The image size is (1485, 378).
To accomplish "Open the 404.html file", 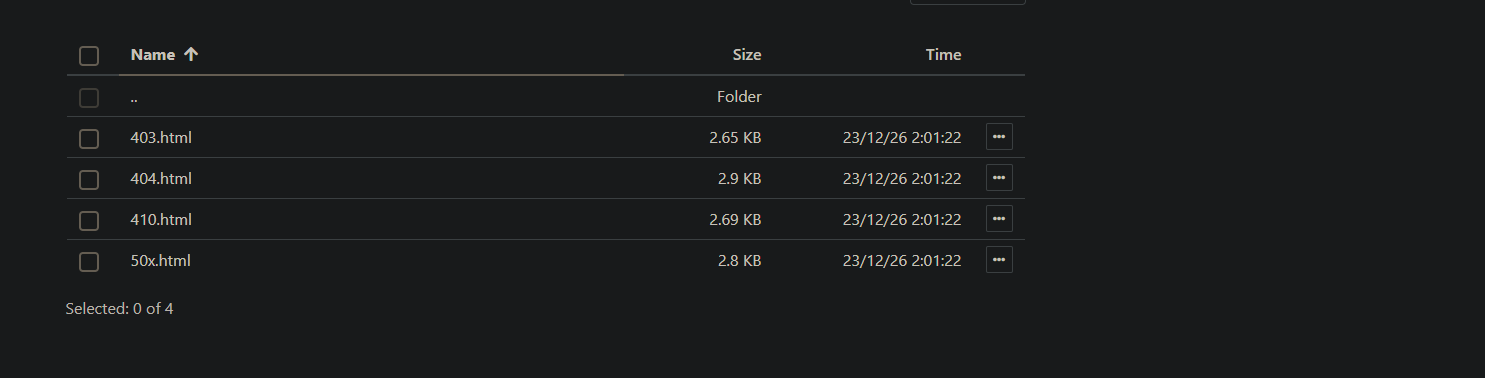I will [161, 179].
